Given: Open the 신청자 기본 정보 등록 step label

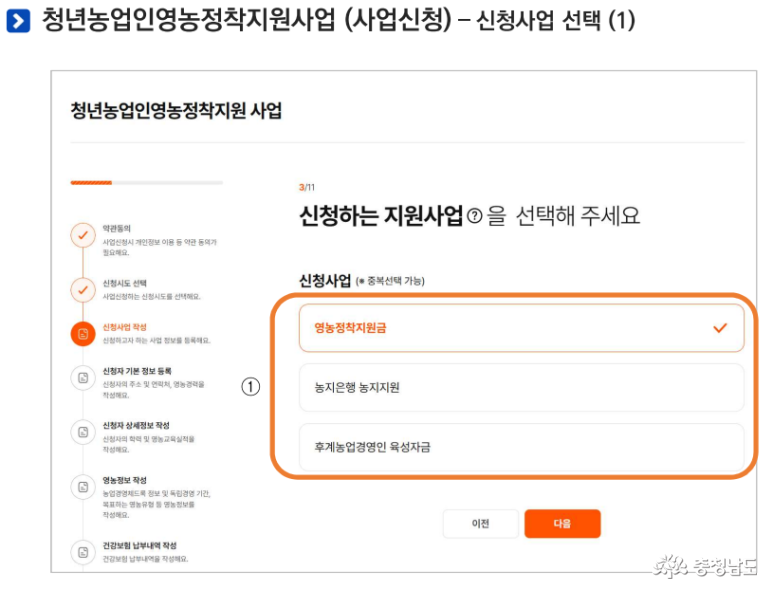Looking at the screenshot, I should pyautogui.click(x=137, y=371).
